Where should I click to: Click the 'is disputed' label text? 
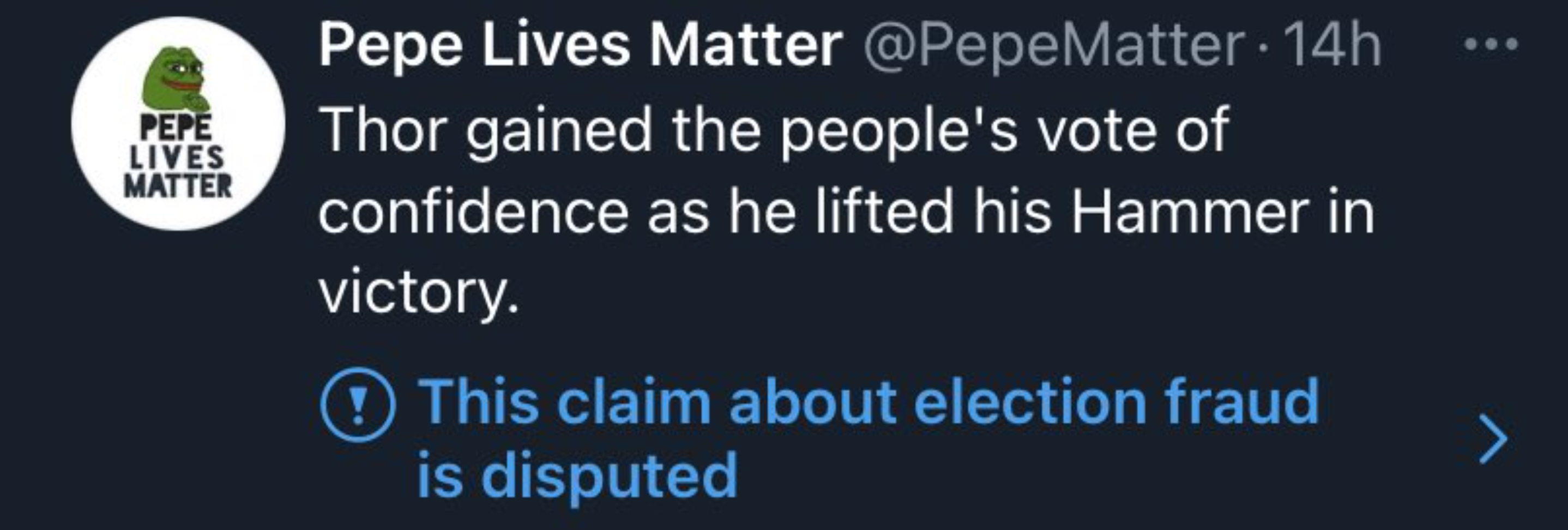[577, 474]
